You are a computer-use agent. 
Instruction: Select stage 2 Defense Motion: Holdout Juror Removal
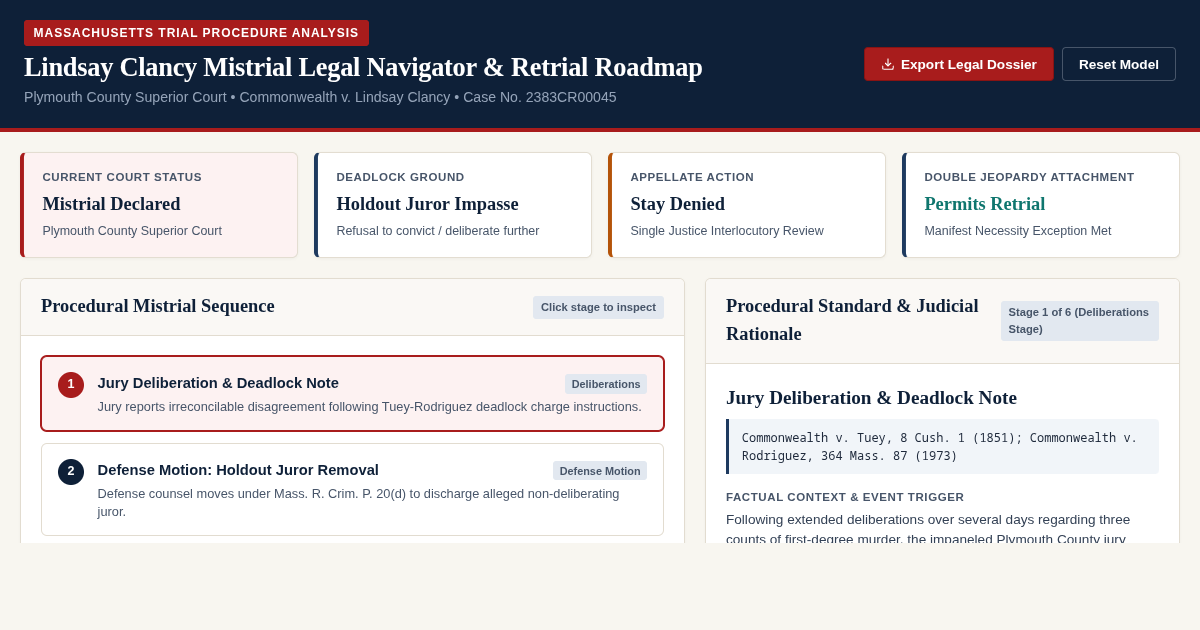tap(352, 489)
